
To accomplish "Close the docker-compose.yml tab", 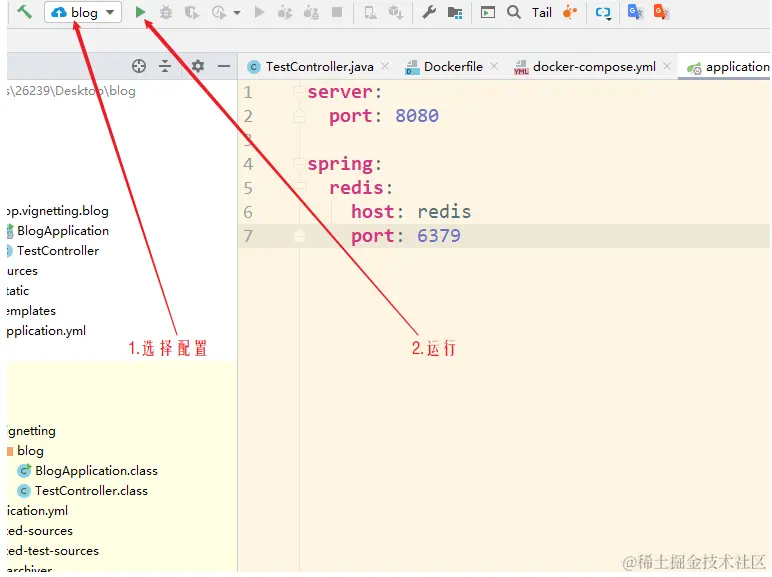I will point(667,65).
